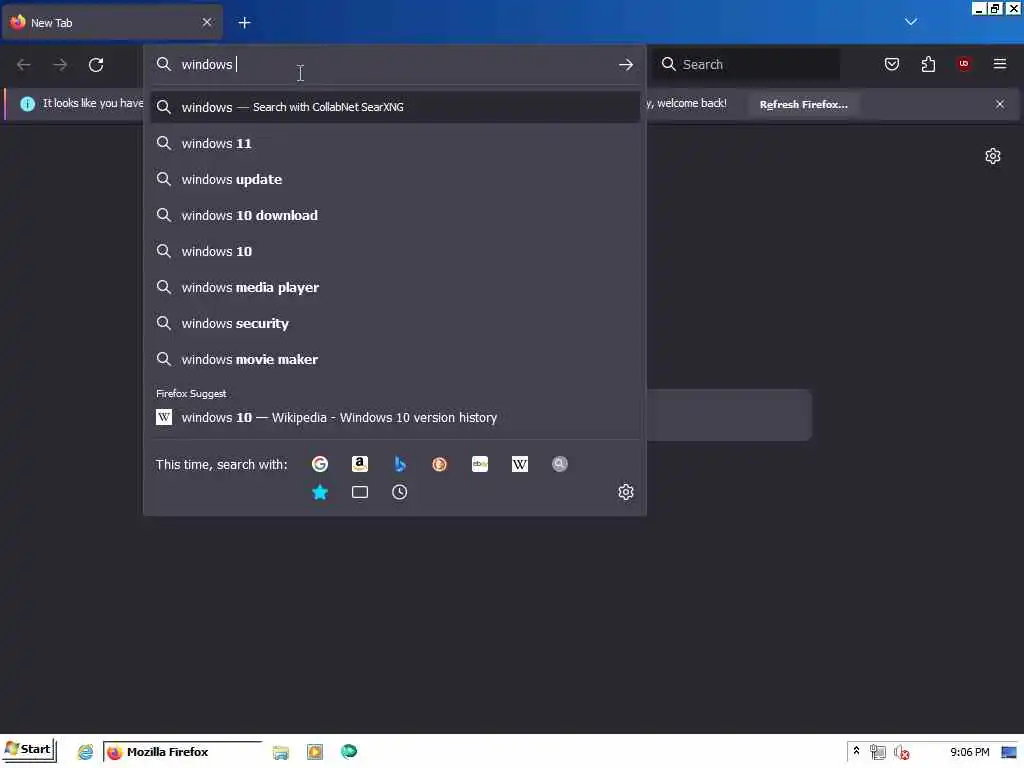Search this time with Wikipedia icon
This screenshot has width=1024, height=768.
(x=520, y=464)
